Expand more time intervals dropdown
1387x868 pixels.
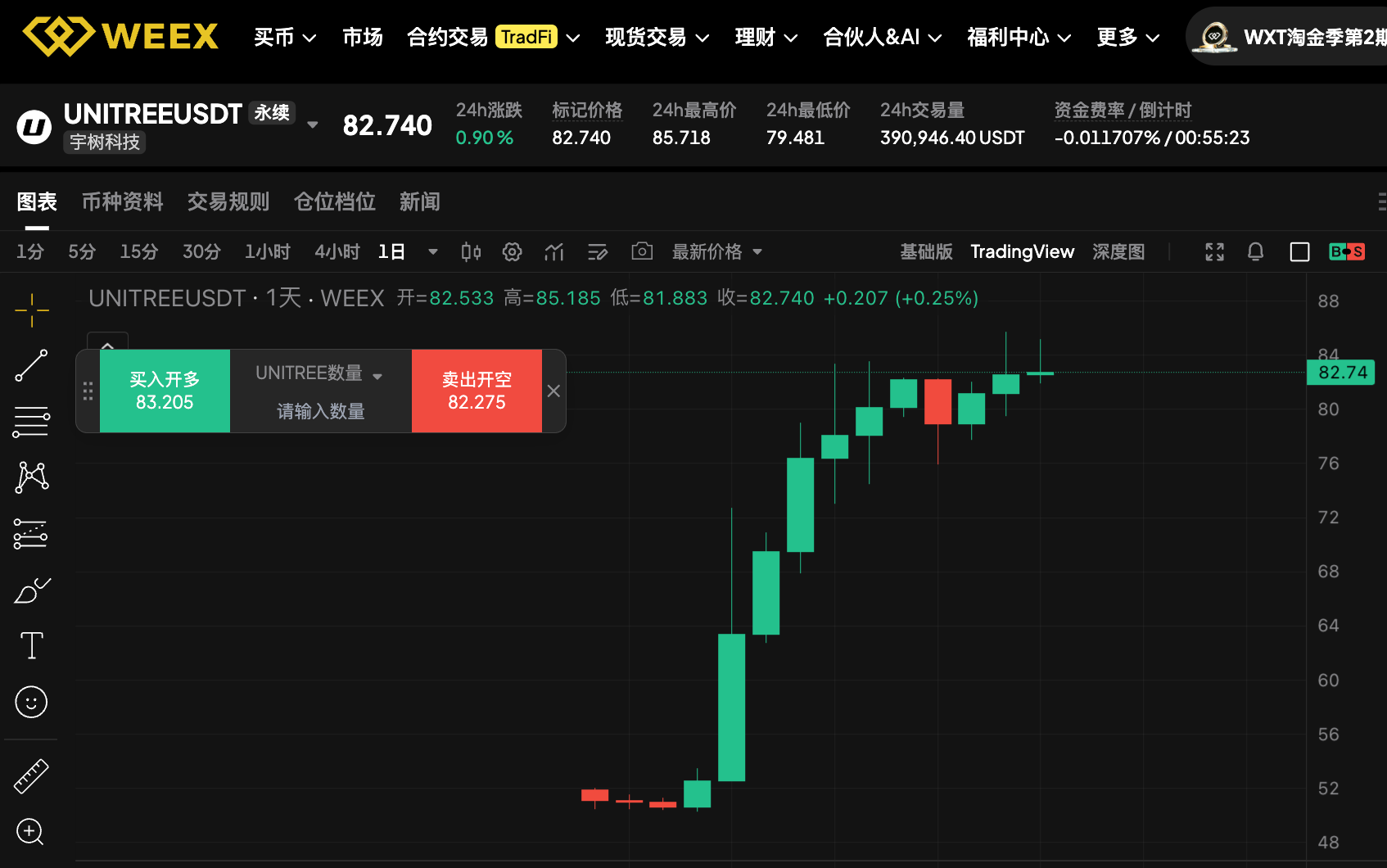coord(433,251)
